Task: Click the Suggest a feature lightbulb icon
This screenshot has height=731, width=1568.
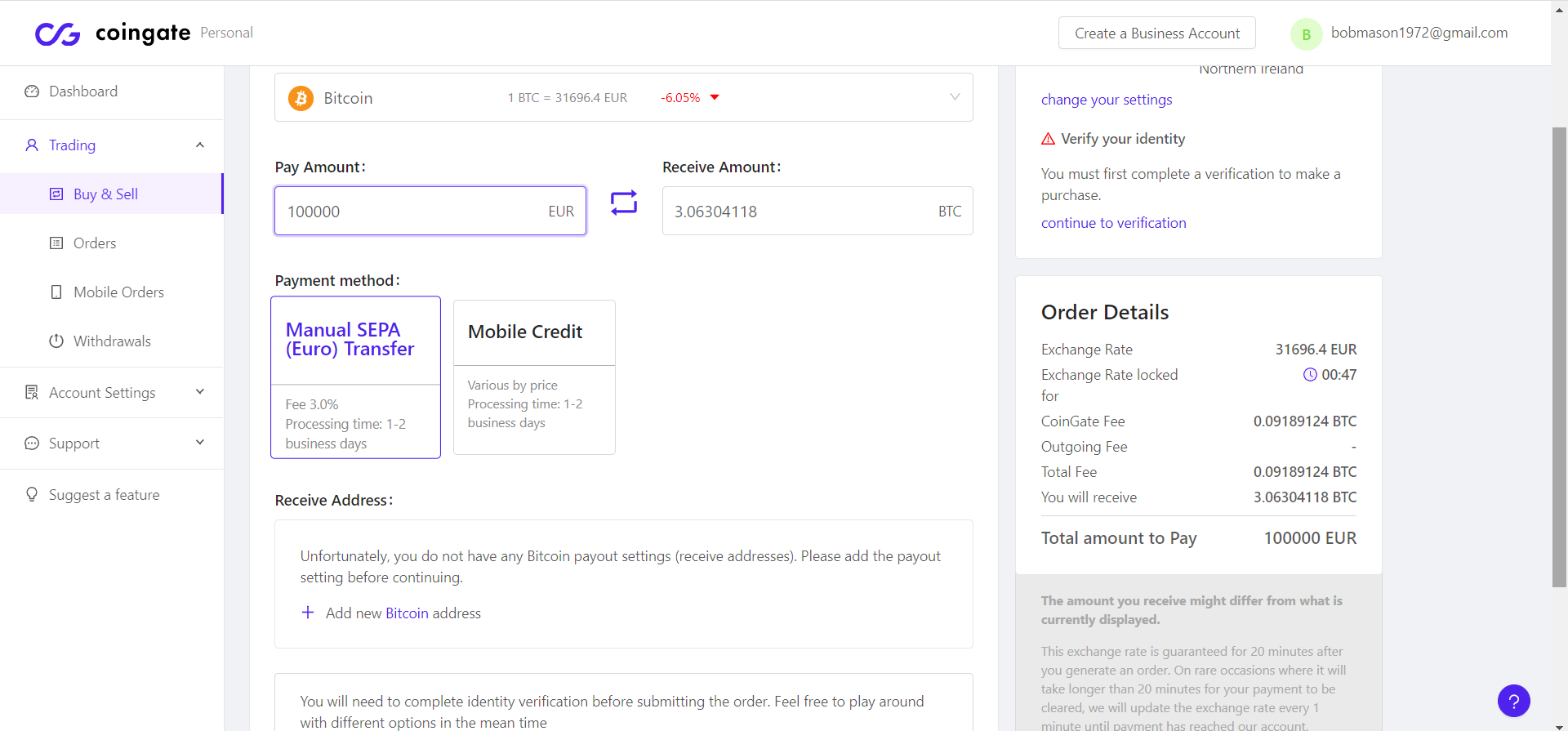Action: (x=32, y=495)
